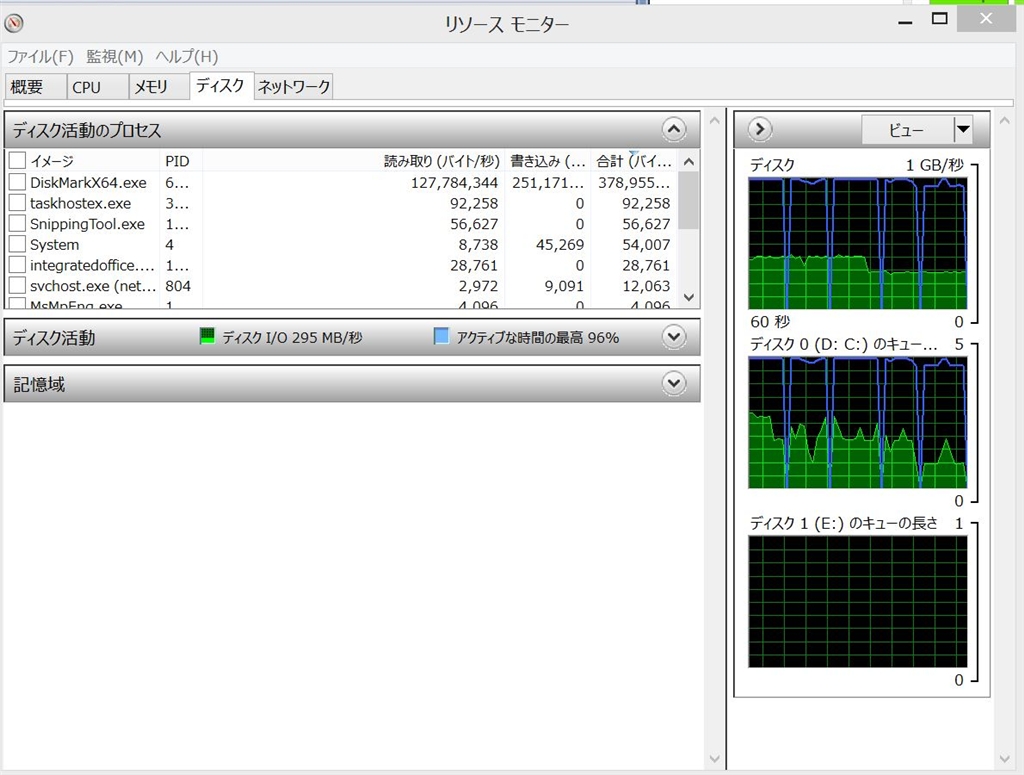
Task: Switch to the メモリ tab
Action: [x=159, y=87]
